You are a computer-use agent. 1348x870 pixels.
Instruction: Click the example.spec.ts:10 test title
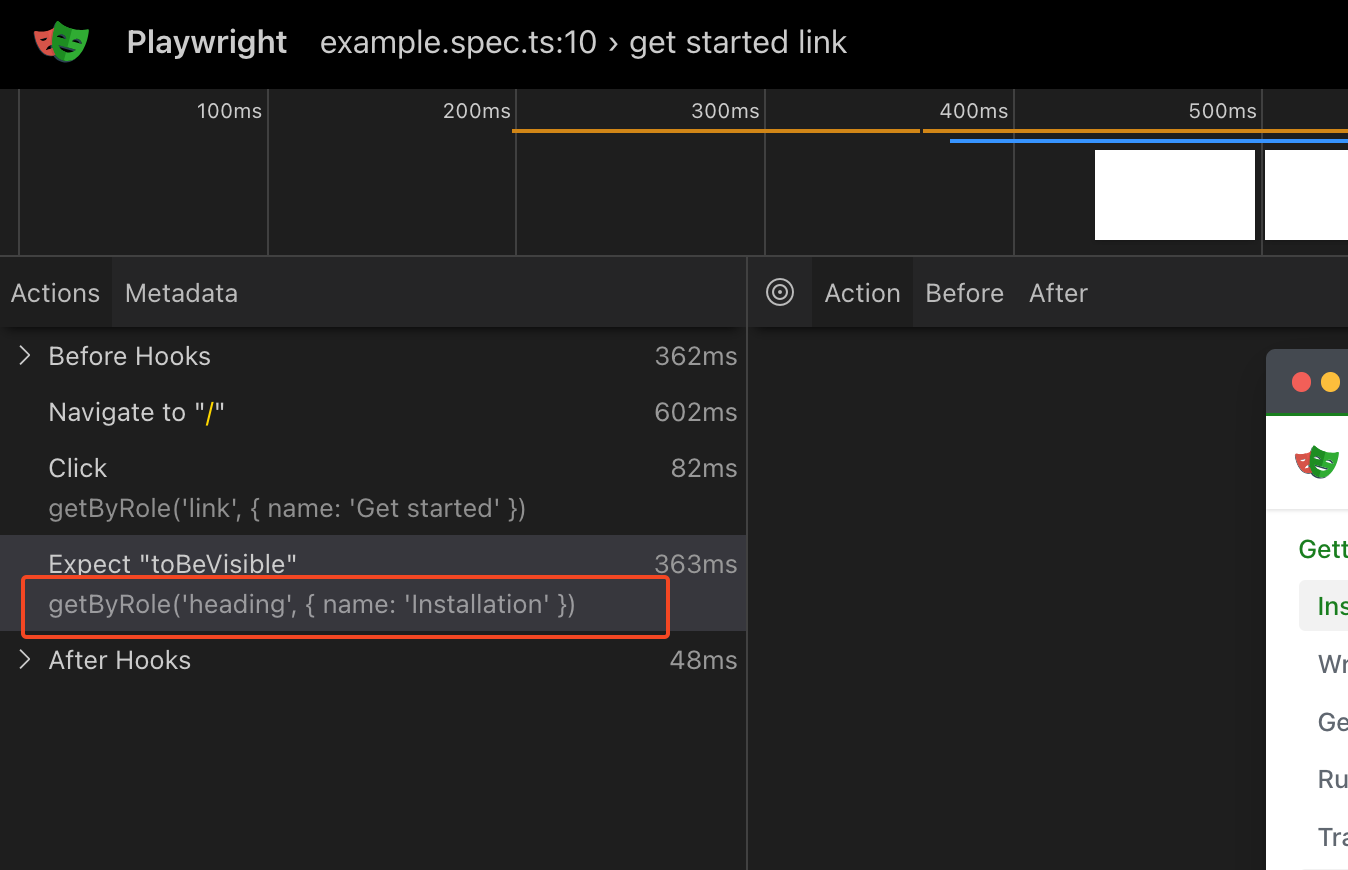coord(583,42)
